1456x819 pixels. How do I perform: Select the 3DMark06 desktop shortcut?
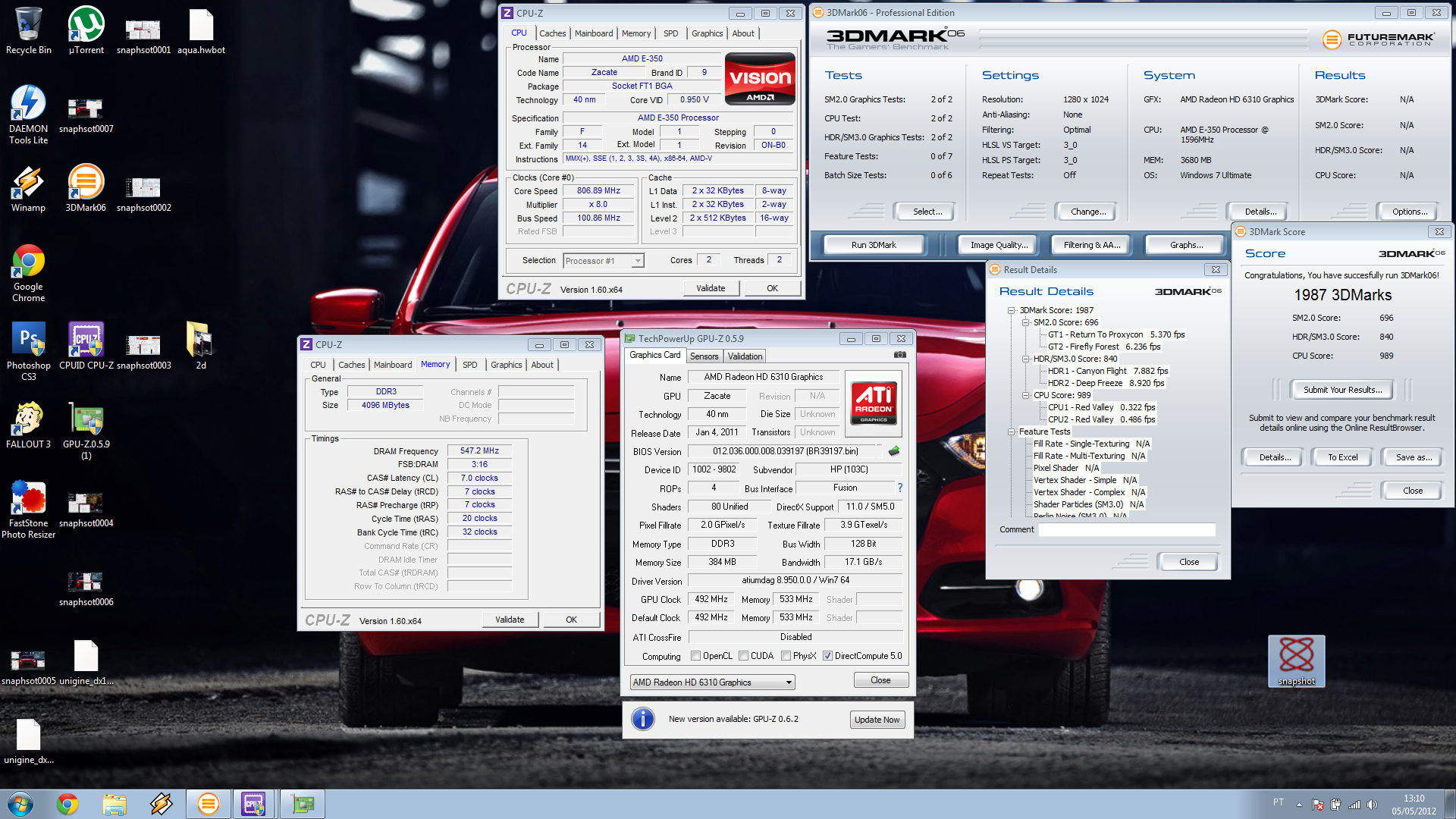pos(86,188)
